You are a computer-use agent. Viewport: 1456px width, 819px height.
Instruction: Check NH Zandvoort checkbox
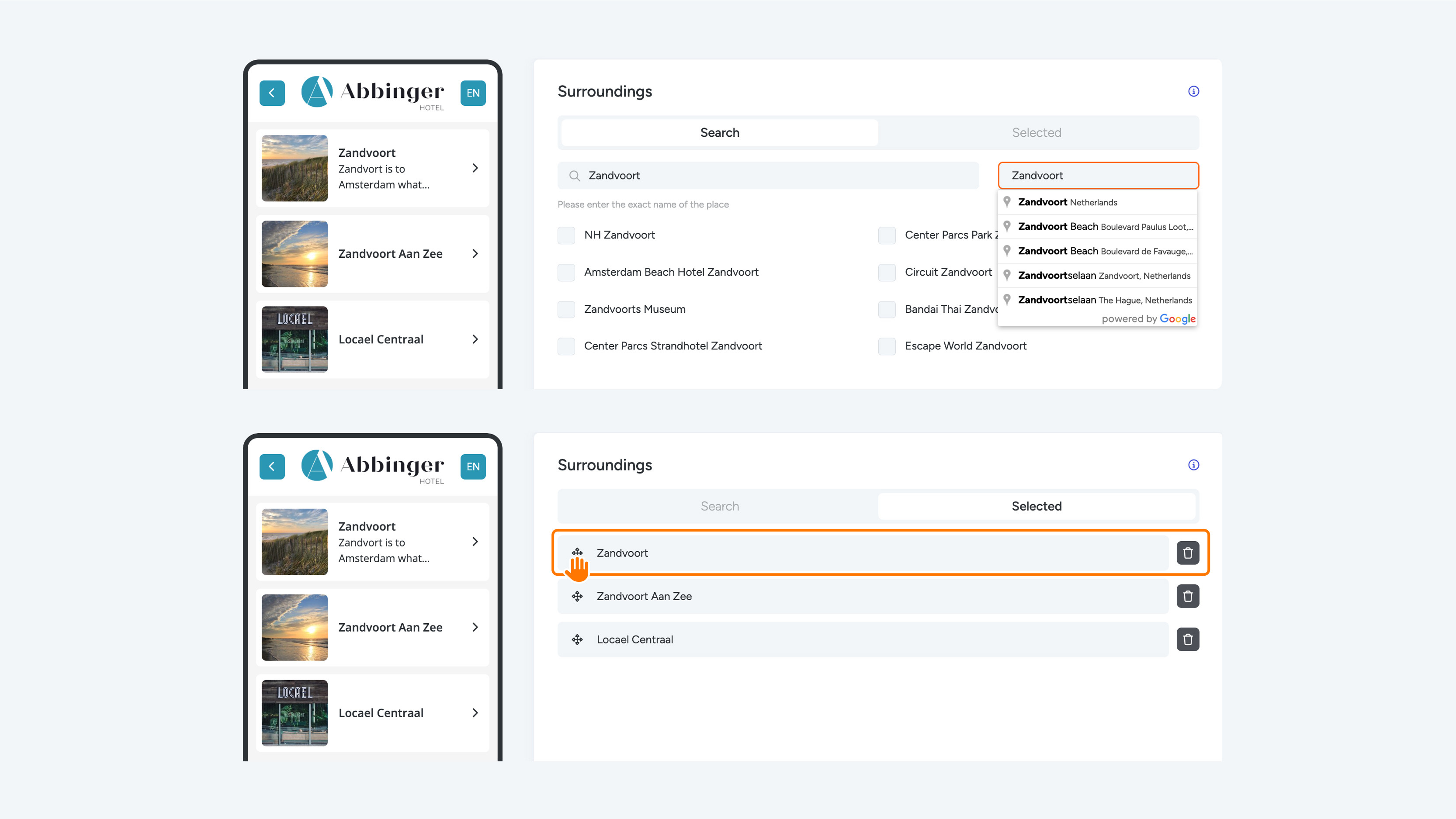pyautogui.click(x=566, y=235)
